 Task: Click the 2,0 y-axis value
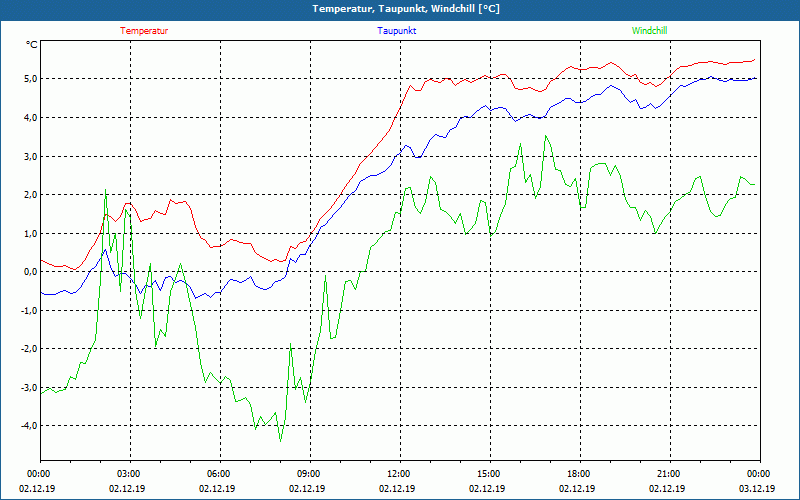click(x=30, y=194)
